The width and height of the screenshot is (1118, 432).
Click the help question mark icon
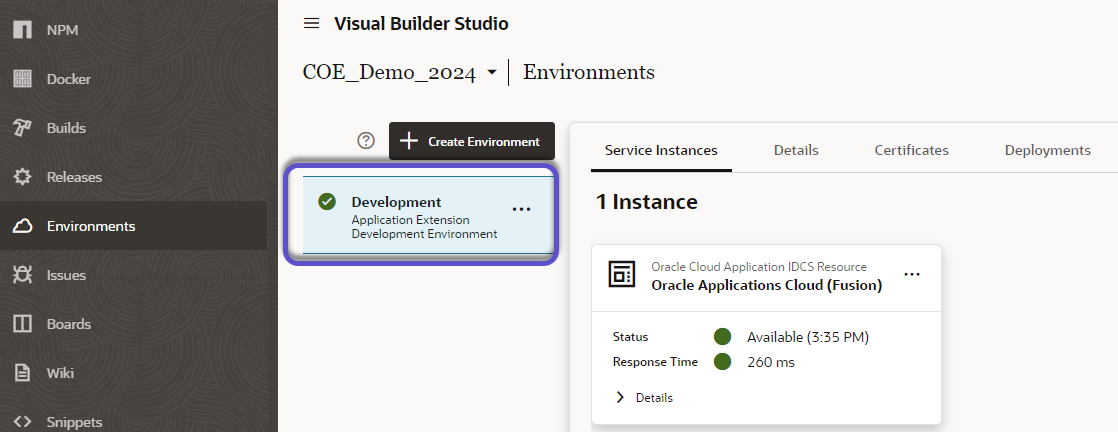coord(366,141)
